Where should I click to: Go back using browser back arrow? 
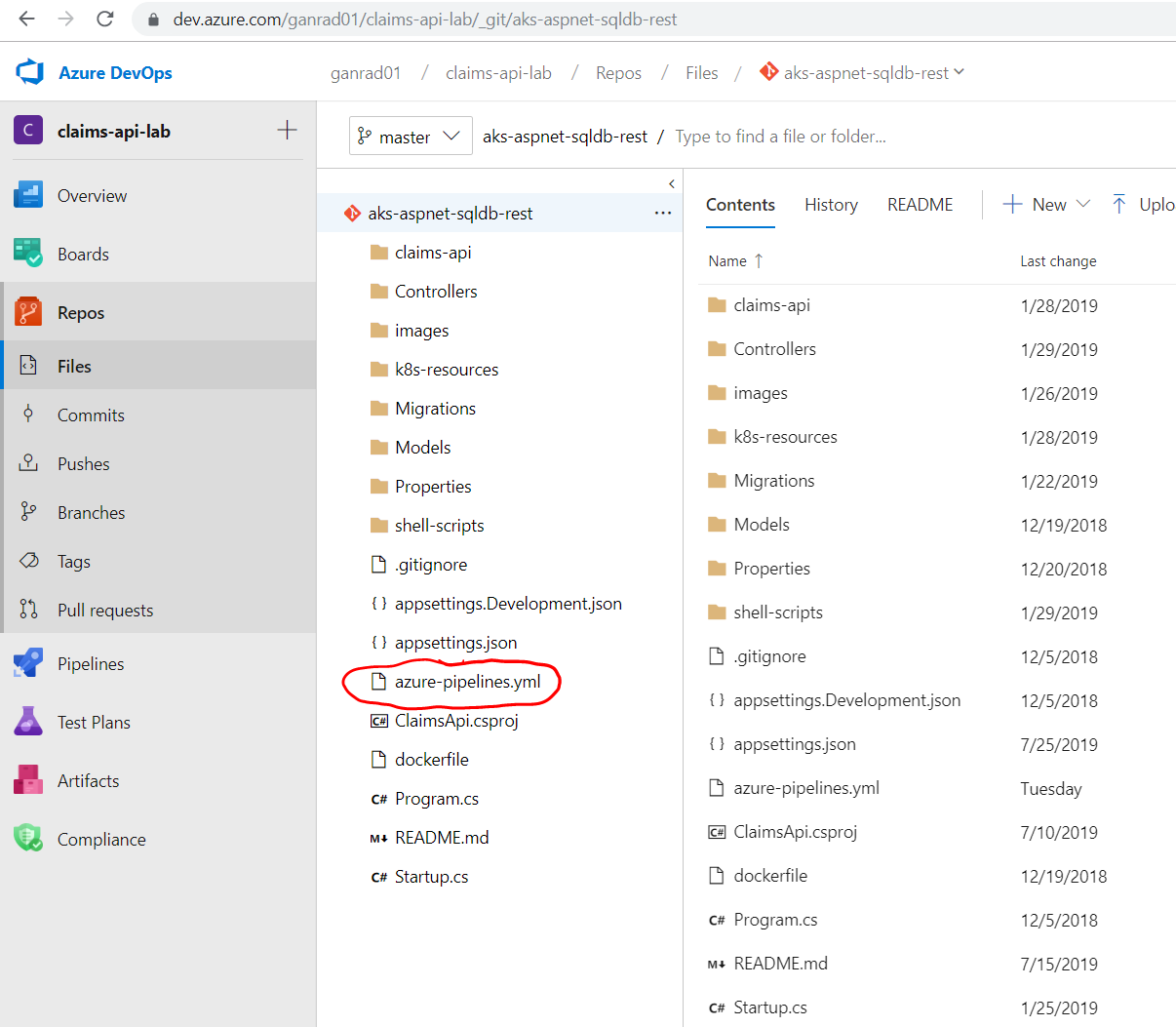click(x=26, y=19)
